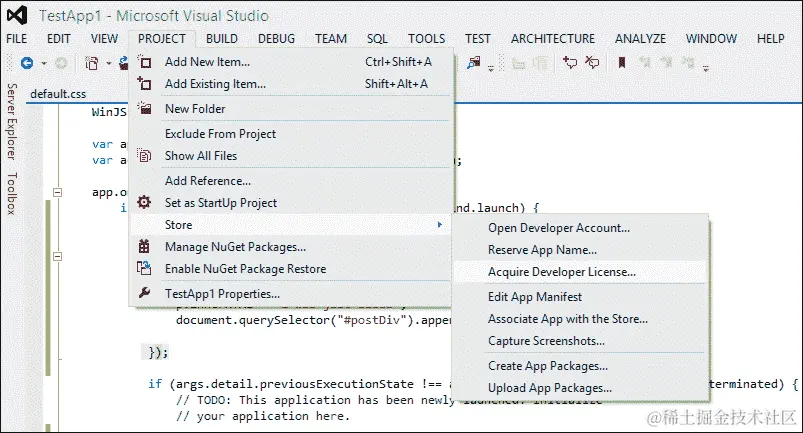Click the Find in Files toolbar icon
Screen dimensions: 803x433
pyautogui.click(x=474, y=63)
